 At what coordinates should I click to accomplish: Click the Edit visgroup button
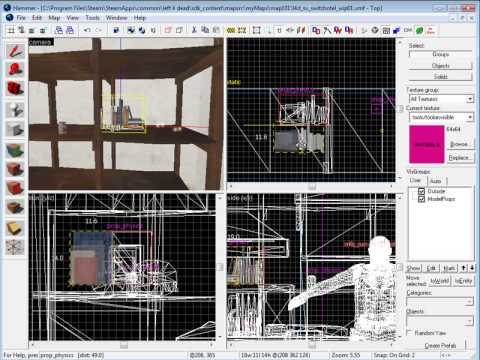click(431, 268)
